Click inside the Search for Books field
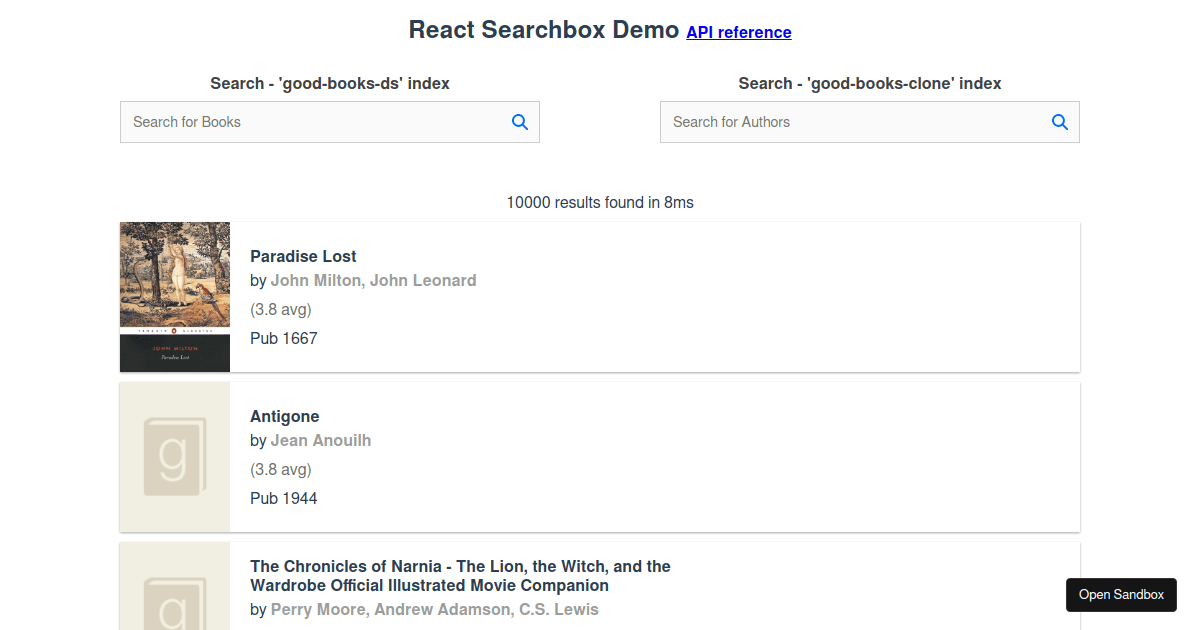The width and height of the screenshot is (1200, 630). click(x=300, y=121)
